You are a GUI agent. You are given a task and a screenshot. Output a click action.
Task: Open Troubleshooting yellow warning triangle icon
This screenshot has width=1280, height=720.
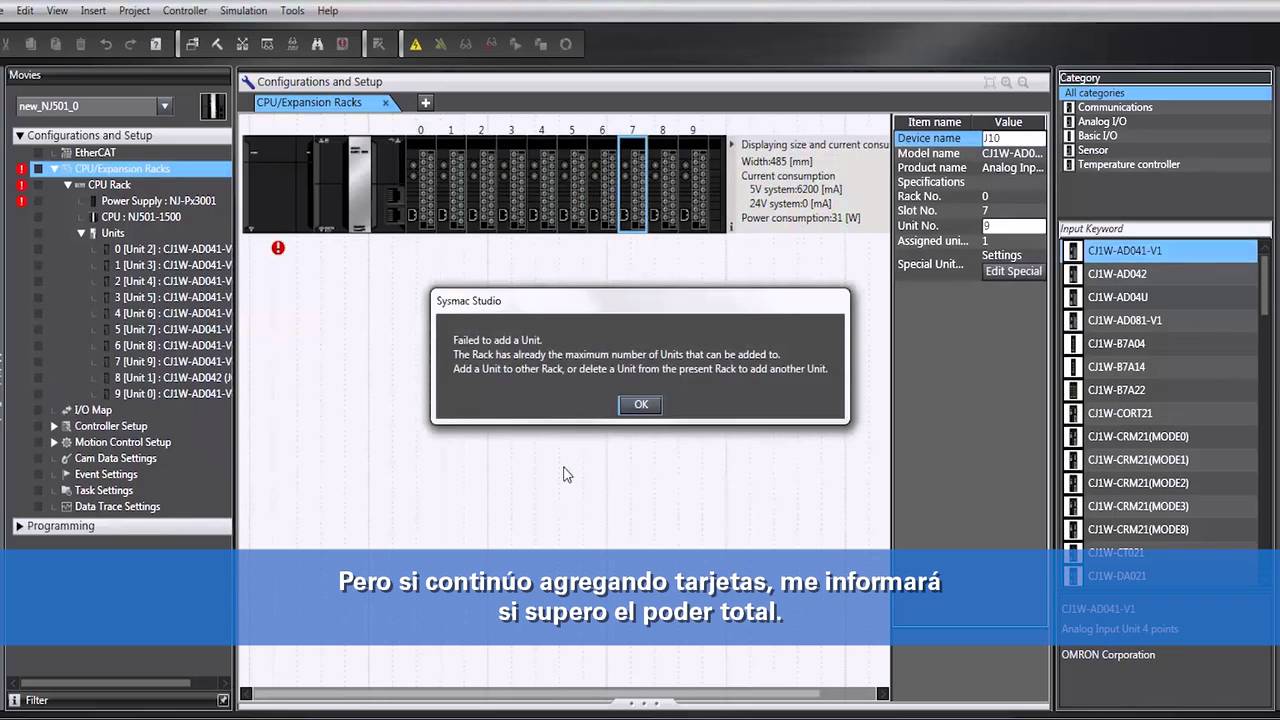(x=415, y=44)
